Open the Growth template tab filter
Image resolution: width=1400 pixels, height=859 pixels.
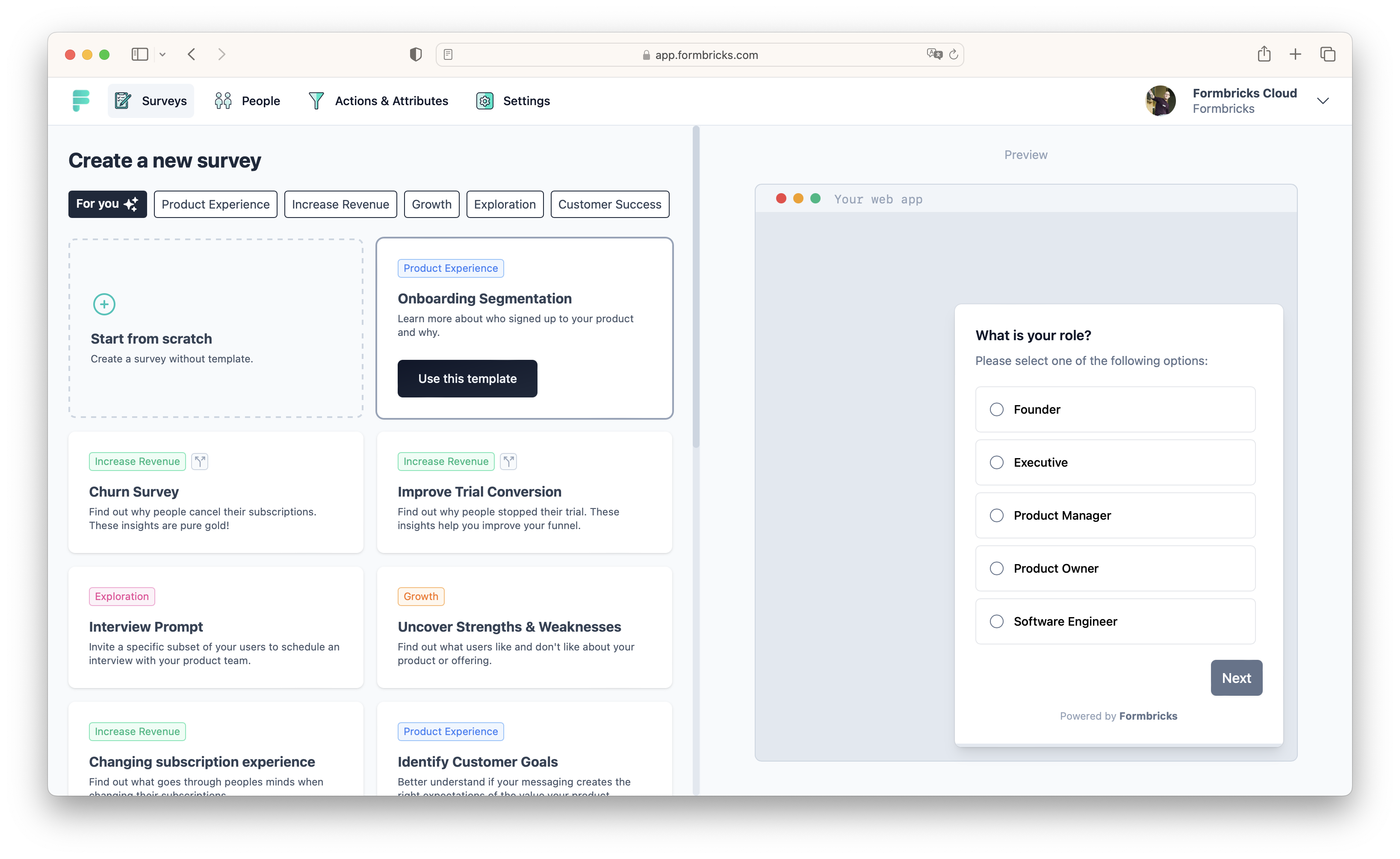click(431, 204)
